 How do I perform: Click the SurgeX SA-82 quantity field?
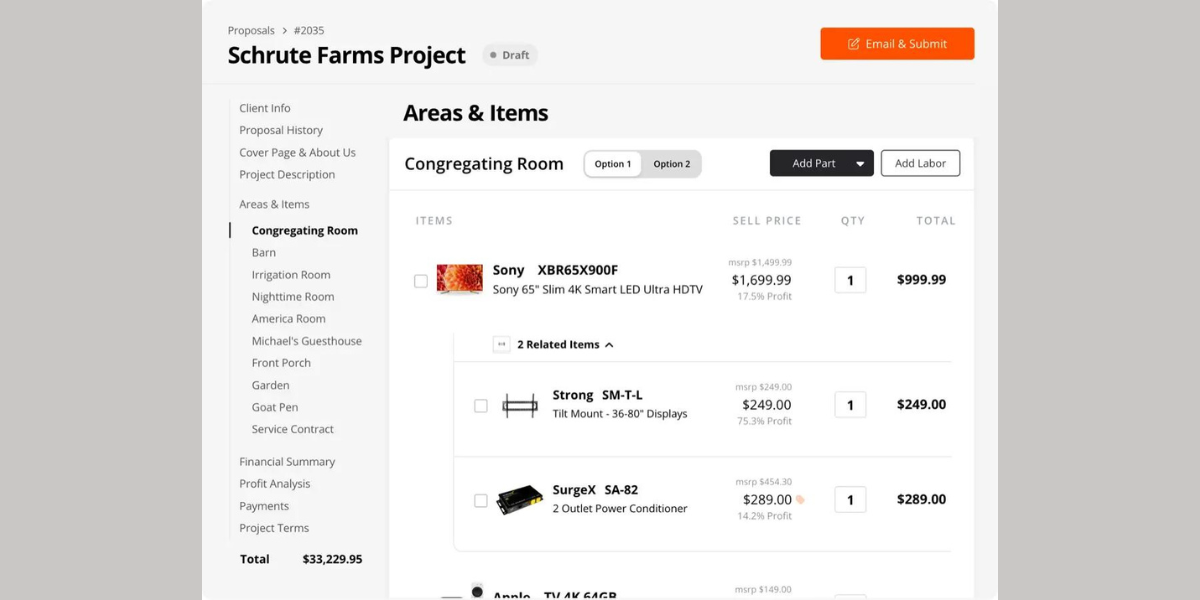[850, 499]
